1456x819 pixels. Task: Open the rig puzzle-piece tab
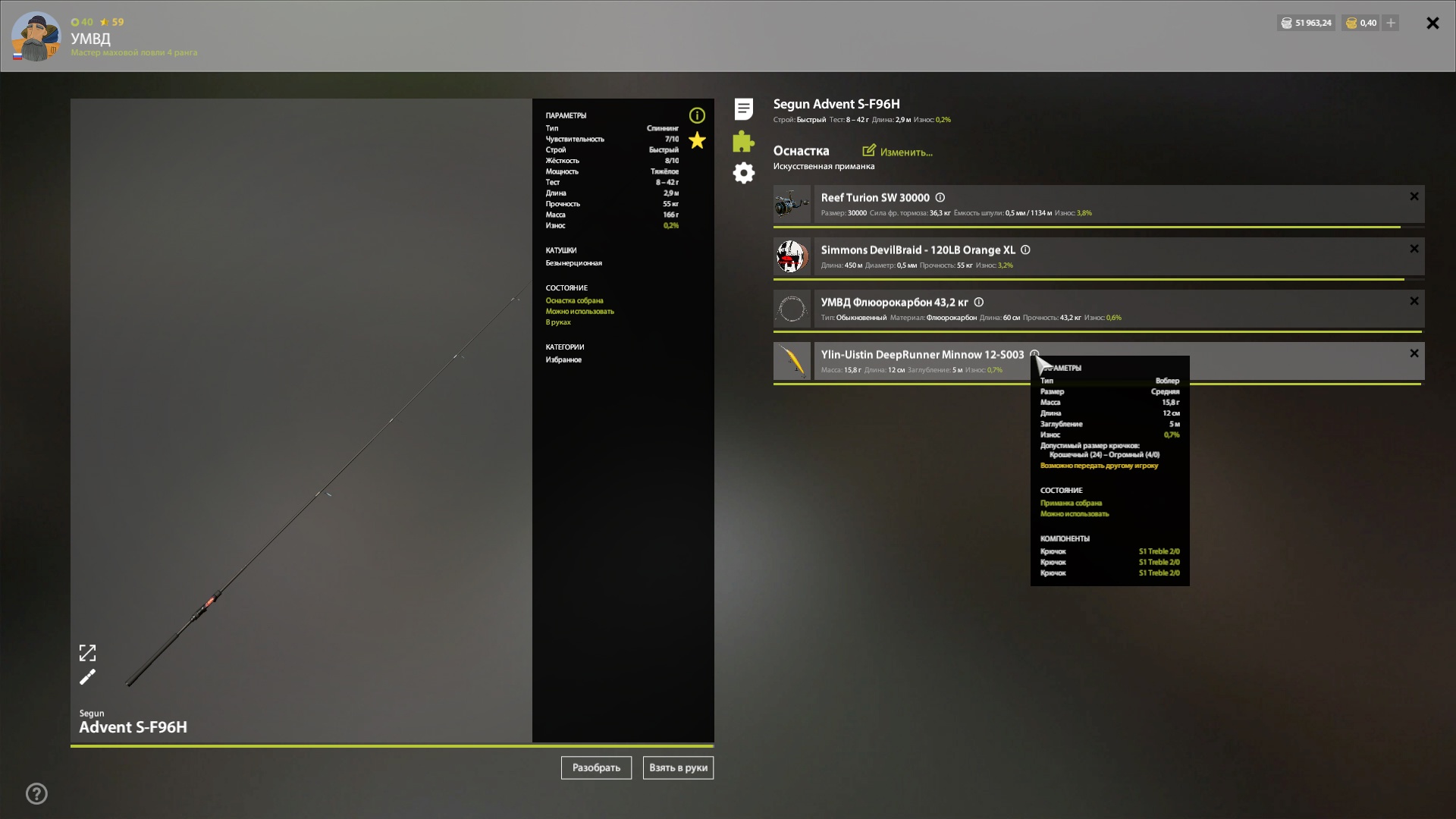[x=744, y=141]
